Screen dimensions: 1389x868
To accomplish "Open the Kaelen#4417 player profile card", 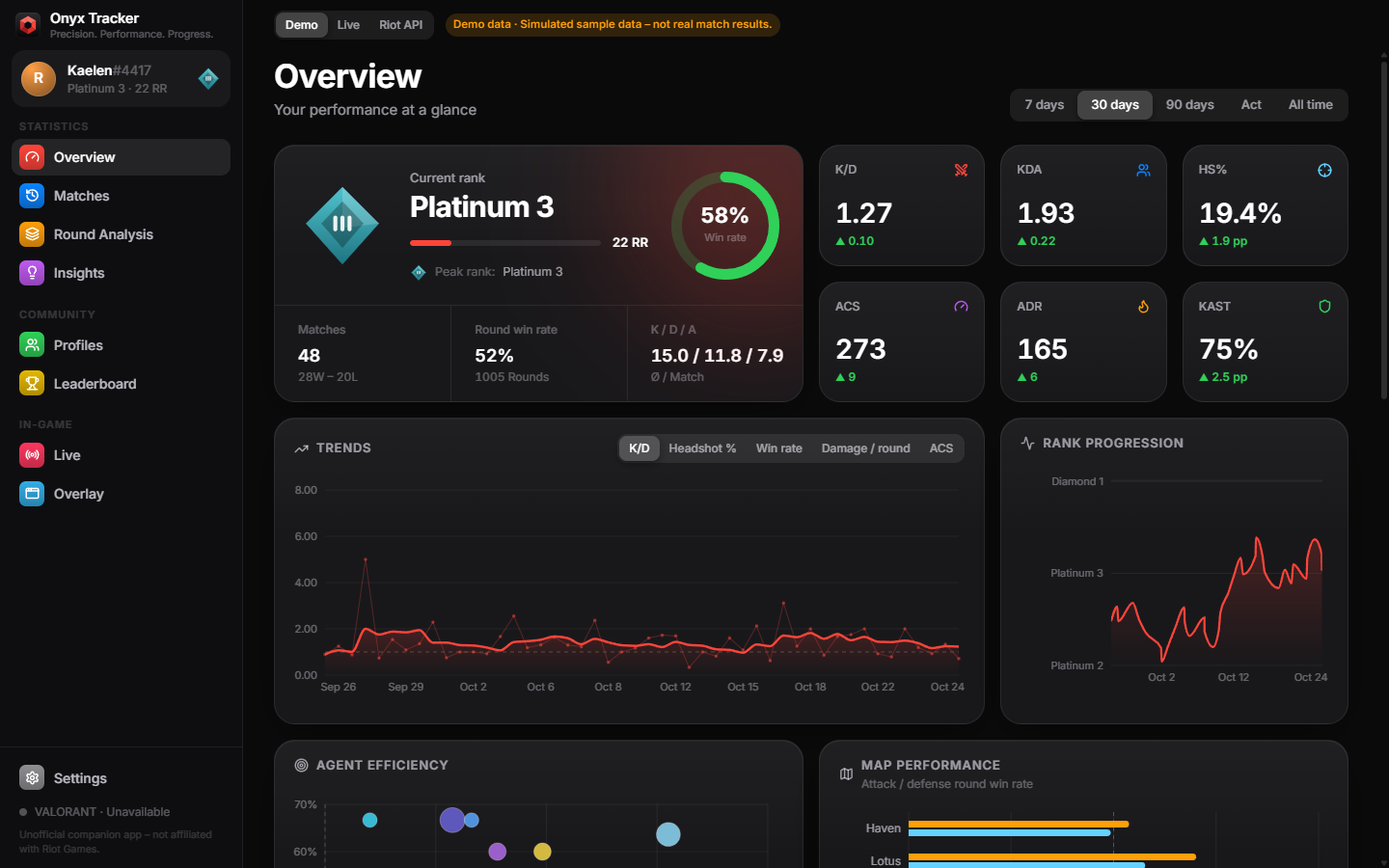I will [121, 79].
